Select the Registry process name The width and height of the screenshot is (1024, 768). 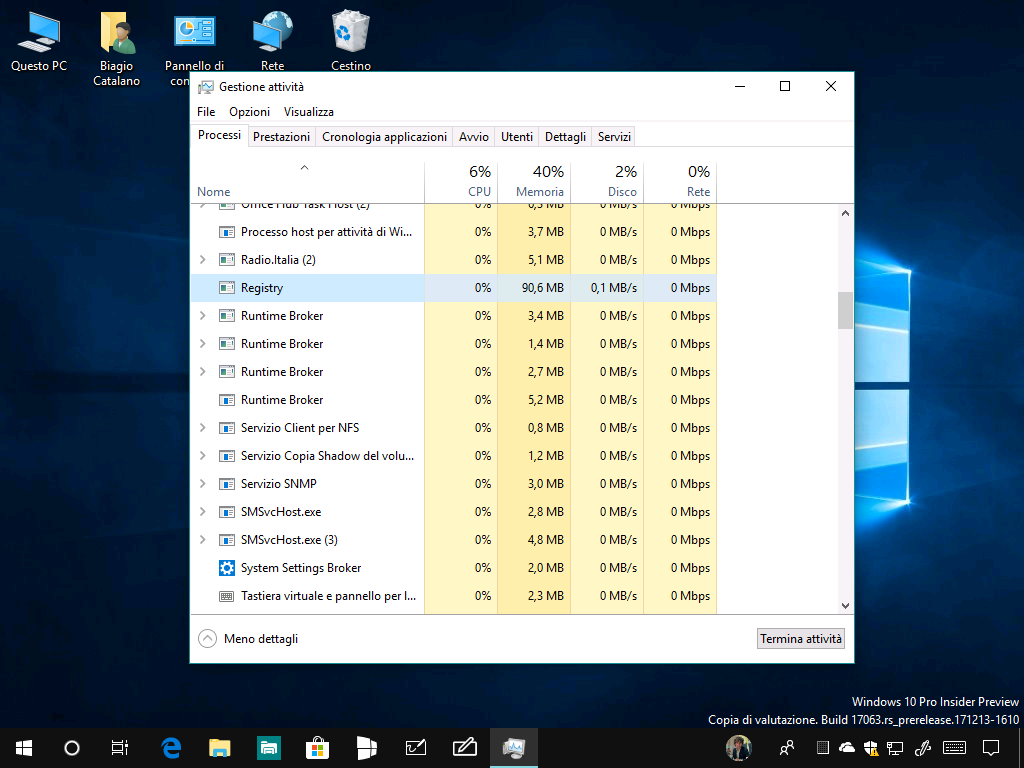[x=262, y=288]
